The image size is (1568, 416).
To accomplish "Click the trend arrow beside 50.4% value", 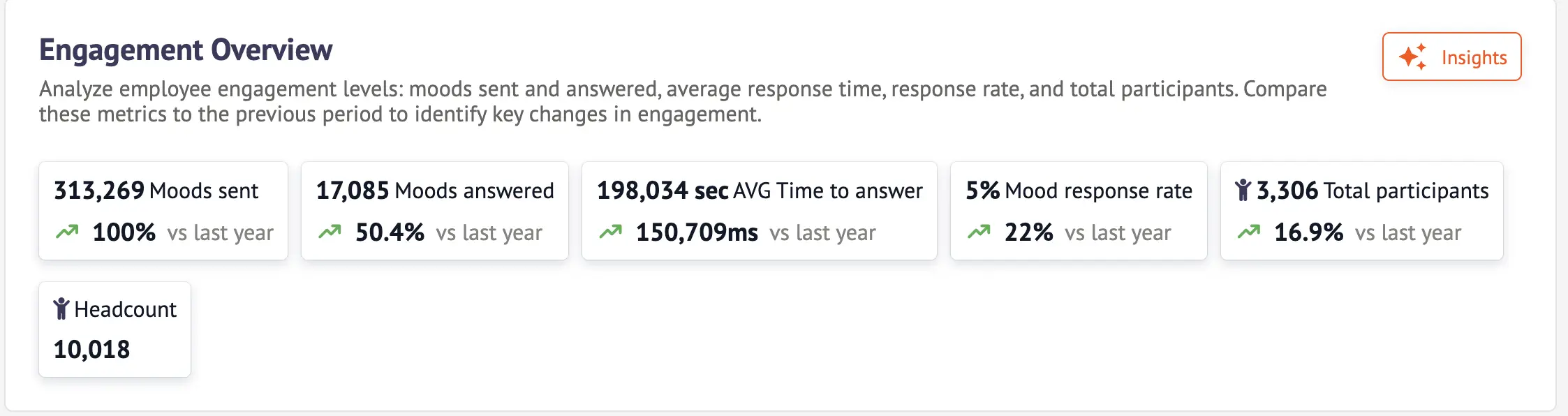I will (x=330, y=232).
